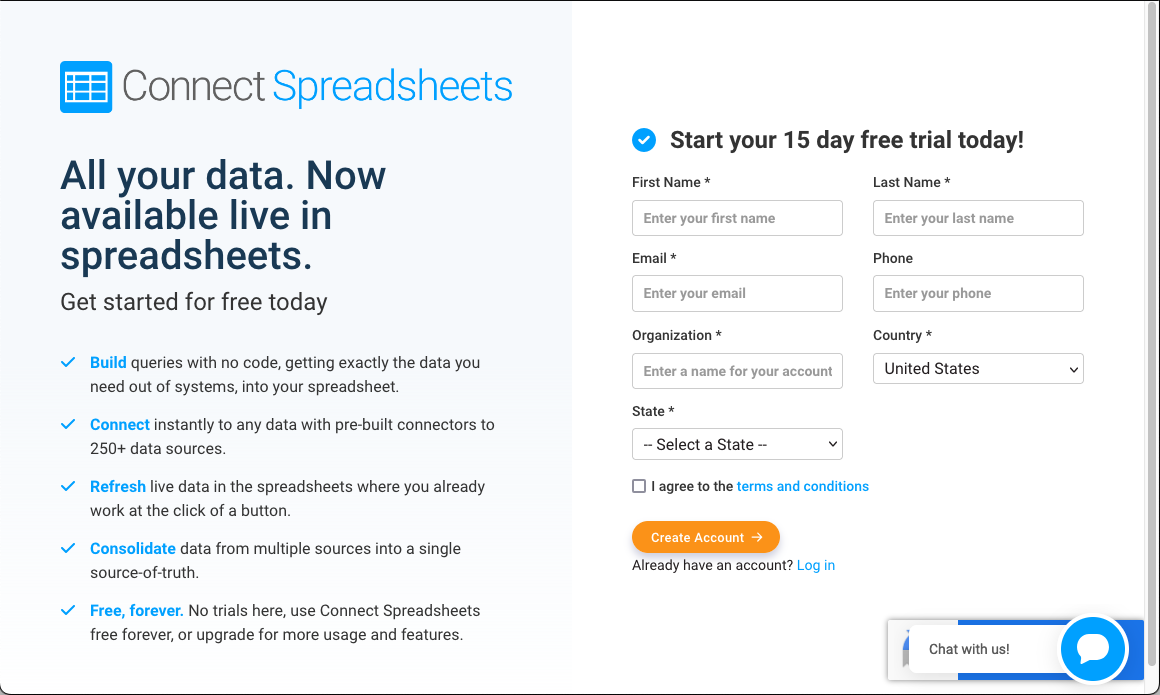Click the arrow icon inside the Create Account button

[758, 537]
